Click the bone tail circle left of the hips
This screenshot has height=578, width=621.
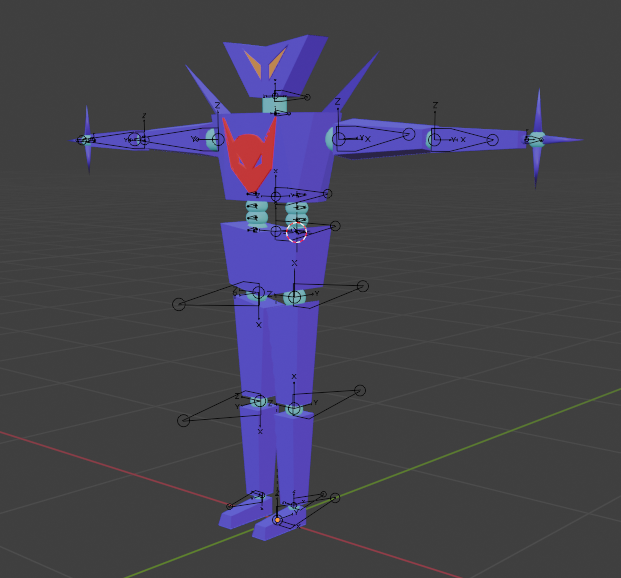coord(179,304)
